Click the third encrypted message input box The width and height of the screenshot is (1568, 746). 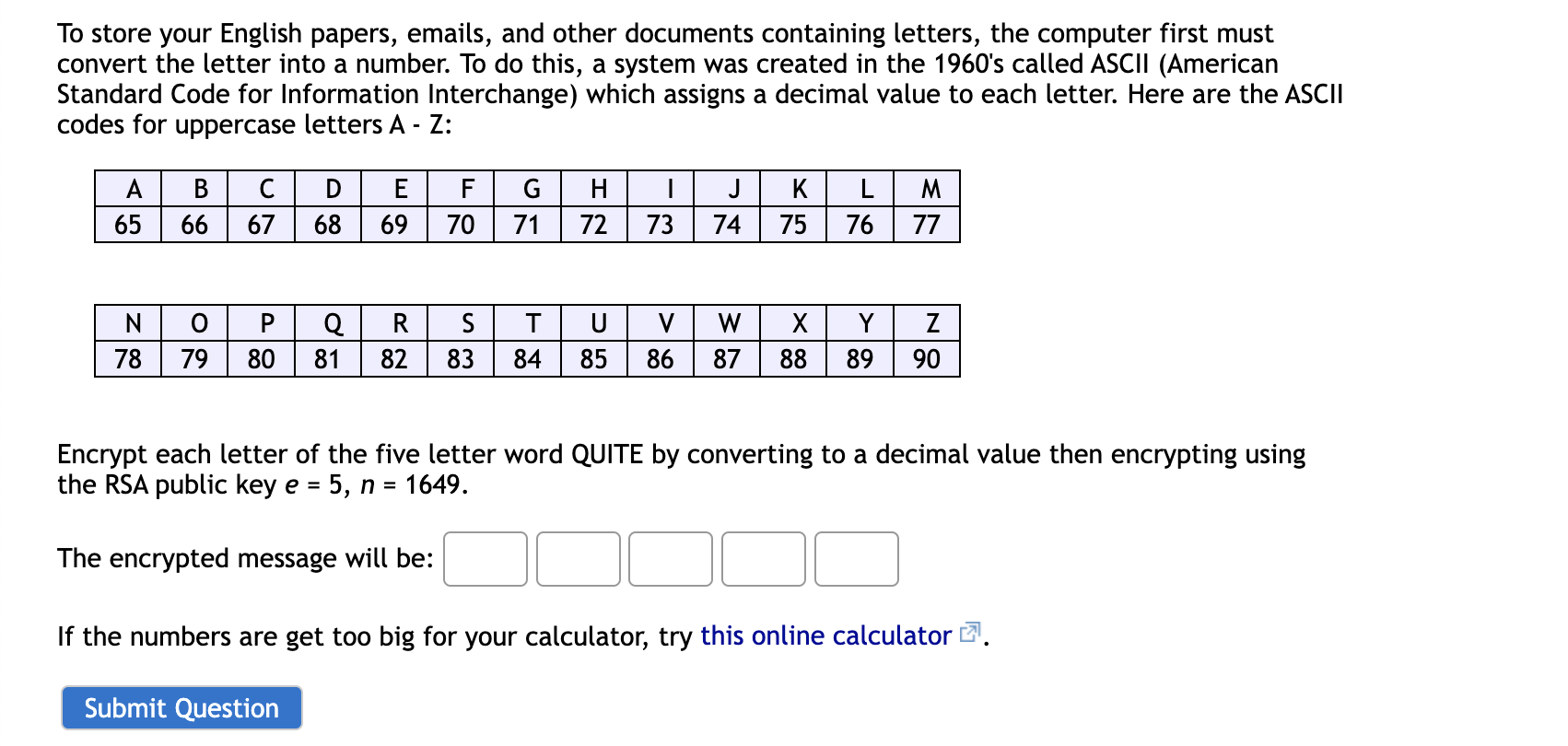[x=670, y=559]
